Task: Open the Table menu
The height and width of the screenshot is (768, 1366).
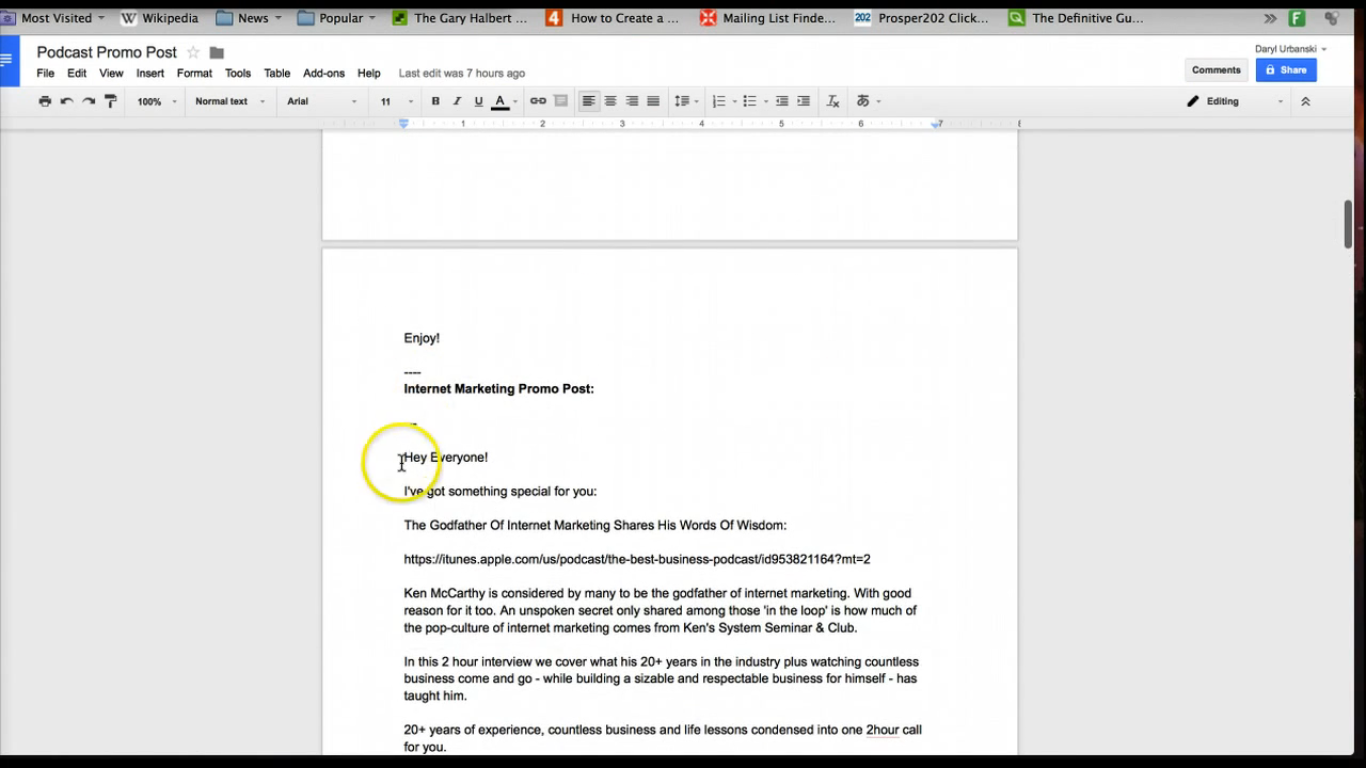Action: click(x=277, y=73)
